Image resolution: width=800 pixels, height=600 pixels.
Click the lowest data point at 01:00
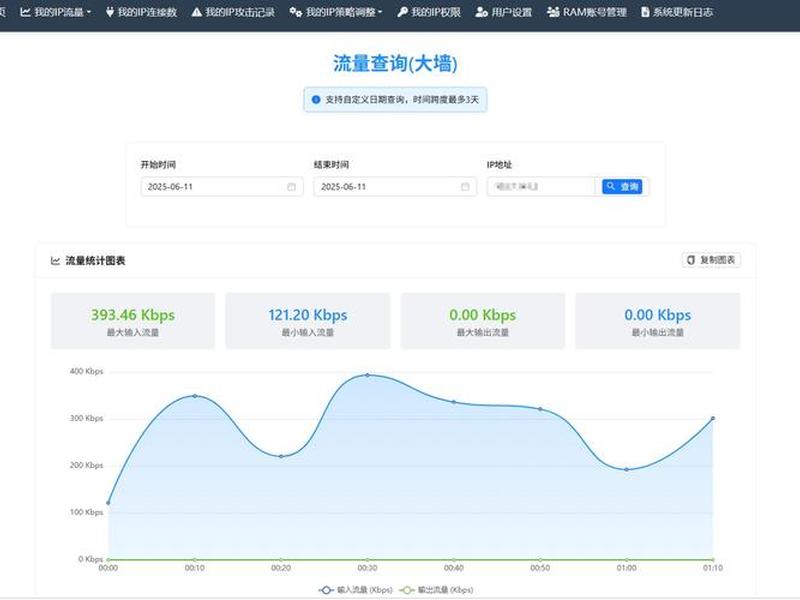627,469
